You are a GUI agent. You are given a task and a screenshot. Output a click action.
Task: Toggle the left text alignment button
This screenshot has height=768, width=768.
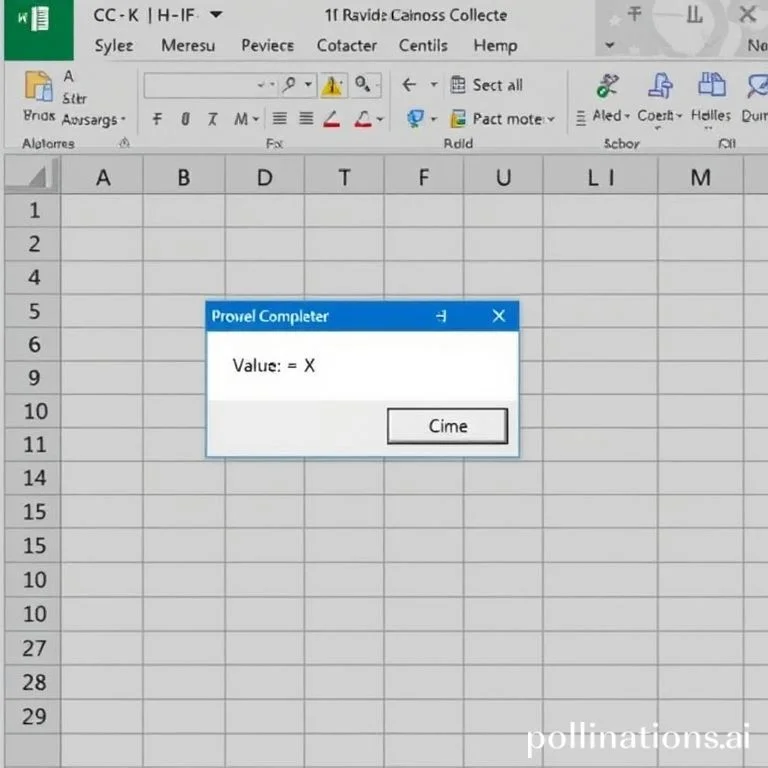pos(280,119)
